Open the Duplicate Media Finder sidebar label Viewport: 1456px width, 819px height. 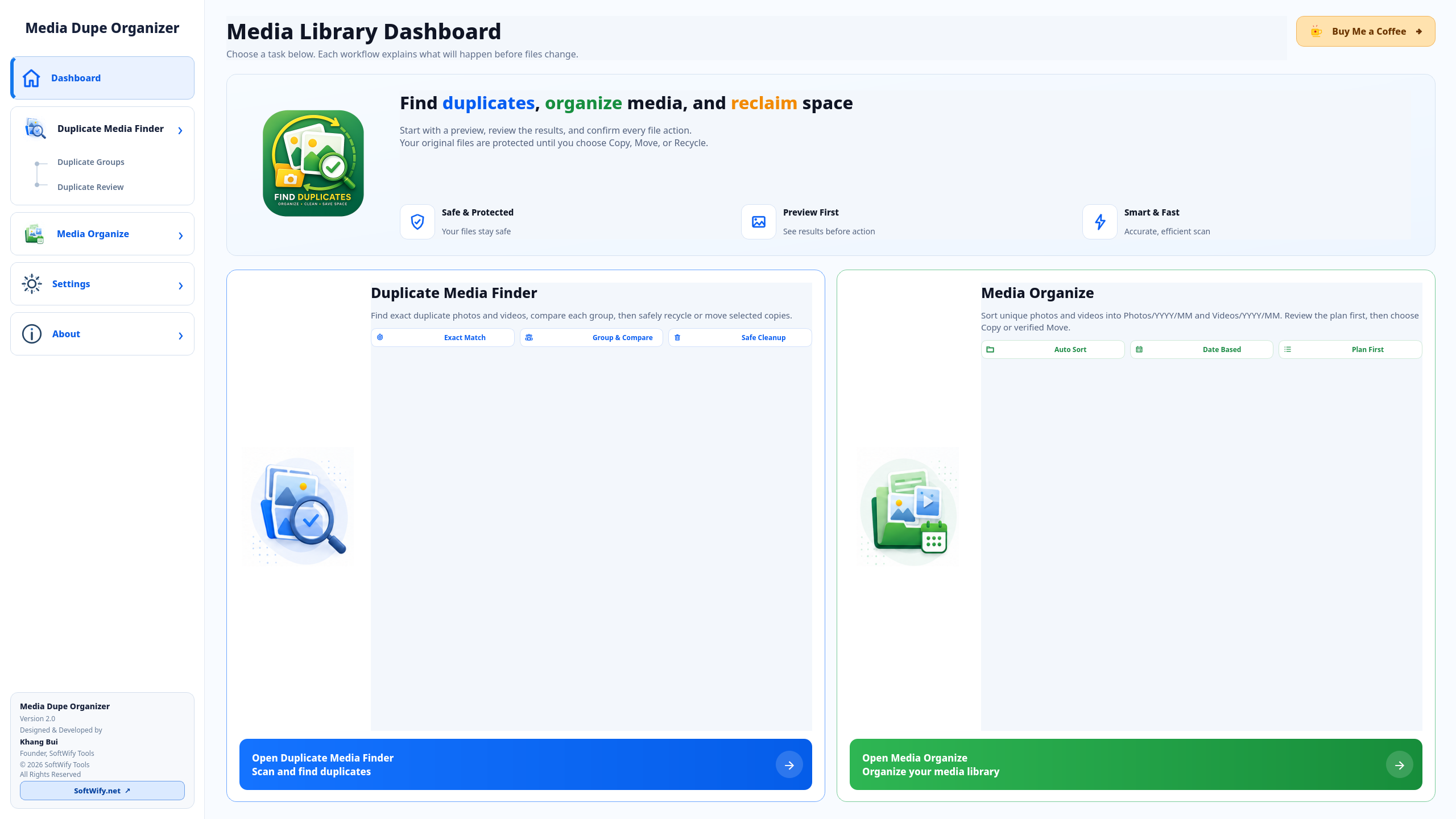[110, 129]
